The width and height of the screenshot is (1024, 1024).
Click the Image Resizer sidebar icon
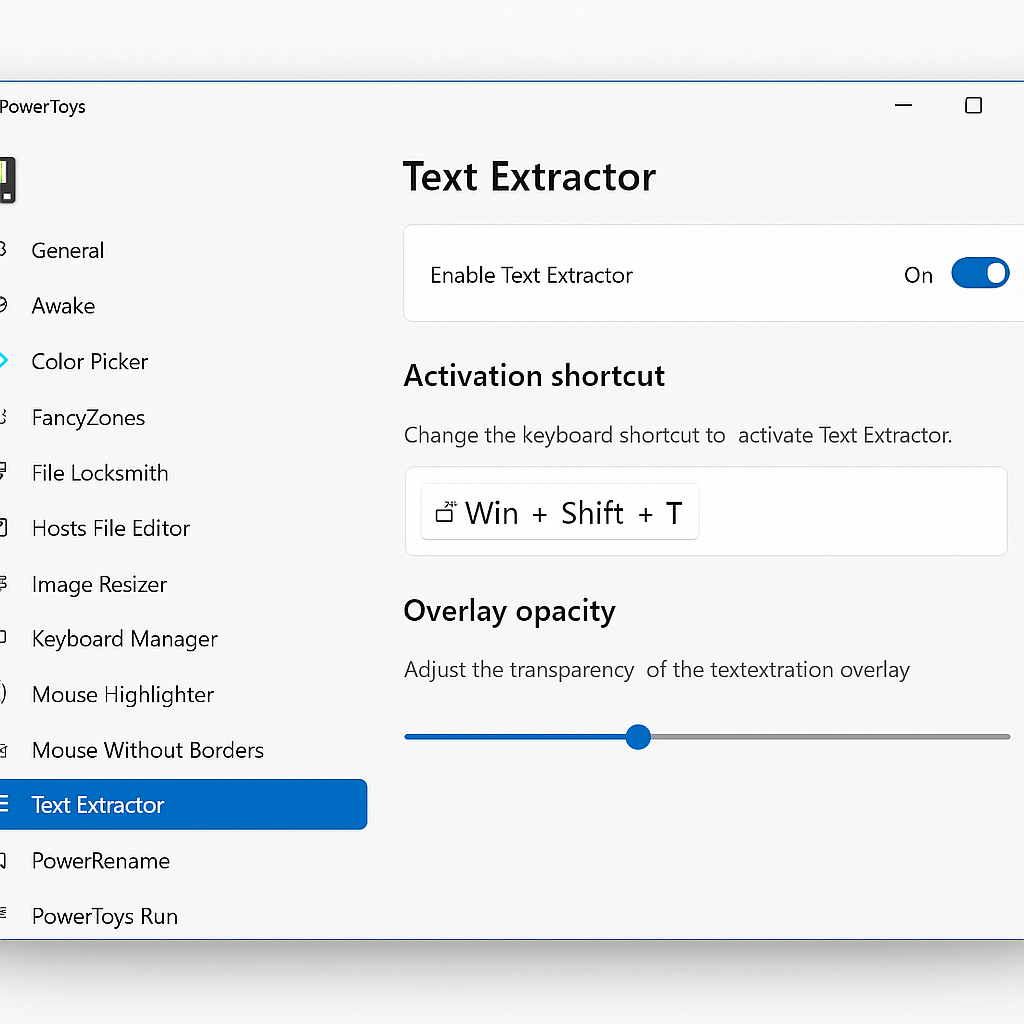[x=4, y=583]
